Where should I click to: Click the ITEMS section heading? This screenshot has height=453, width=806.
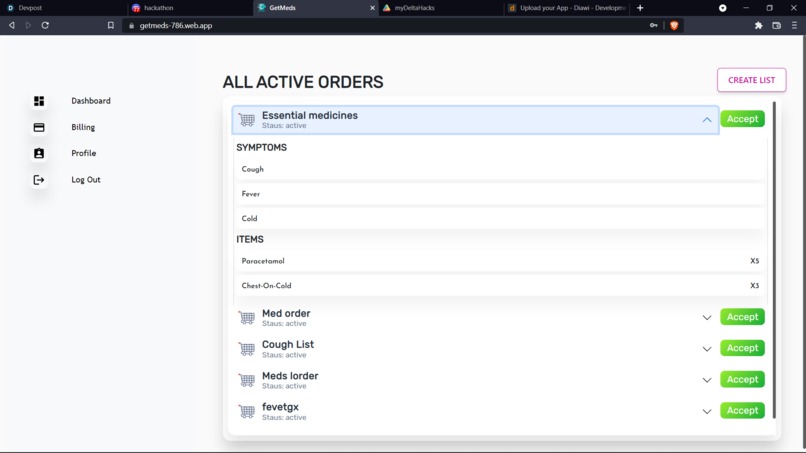(250, 240)
